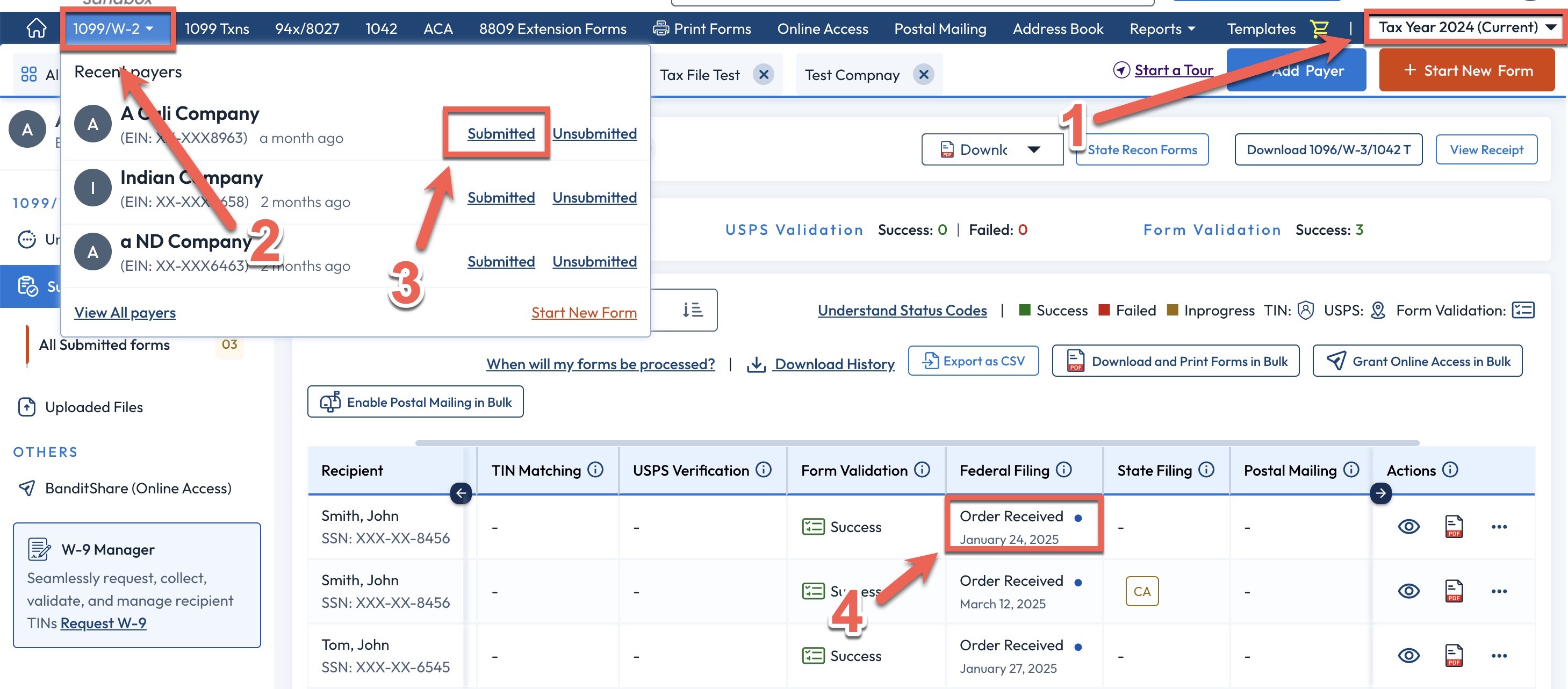The width and height of the screenshot is (1568, 689).
Task: Click Start a Tour link
Action: pos(1174,70)
